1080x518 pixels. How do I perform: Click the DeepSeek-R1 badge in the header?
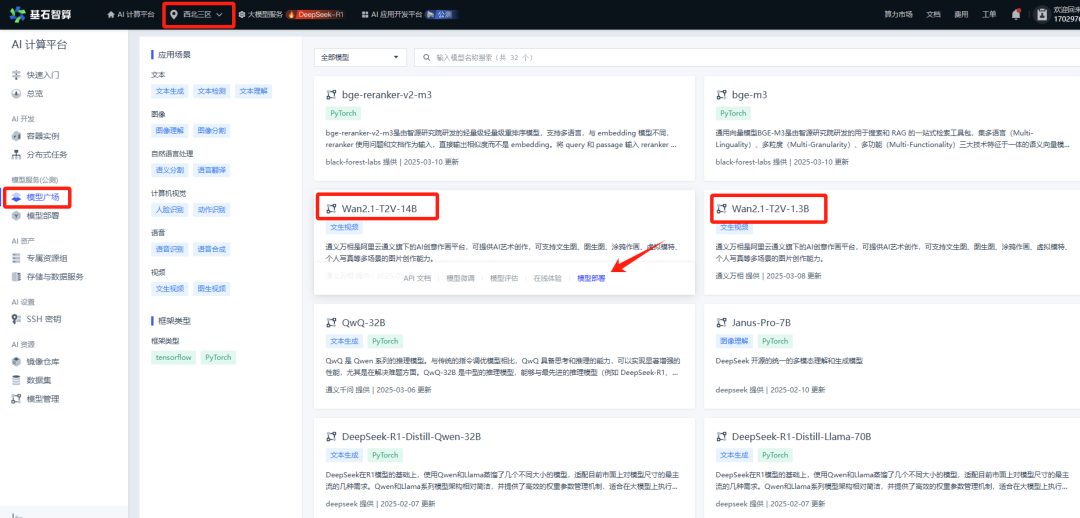pyautogui.click(x=315, y=14)
